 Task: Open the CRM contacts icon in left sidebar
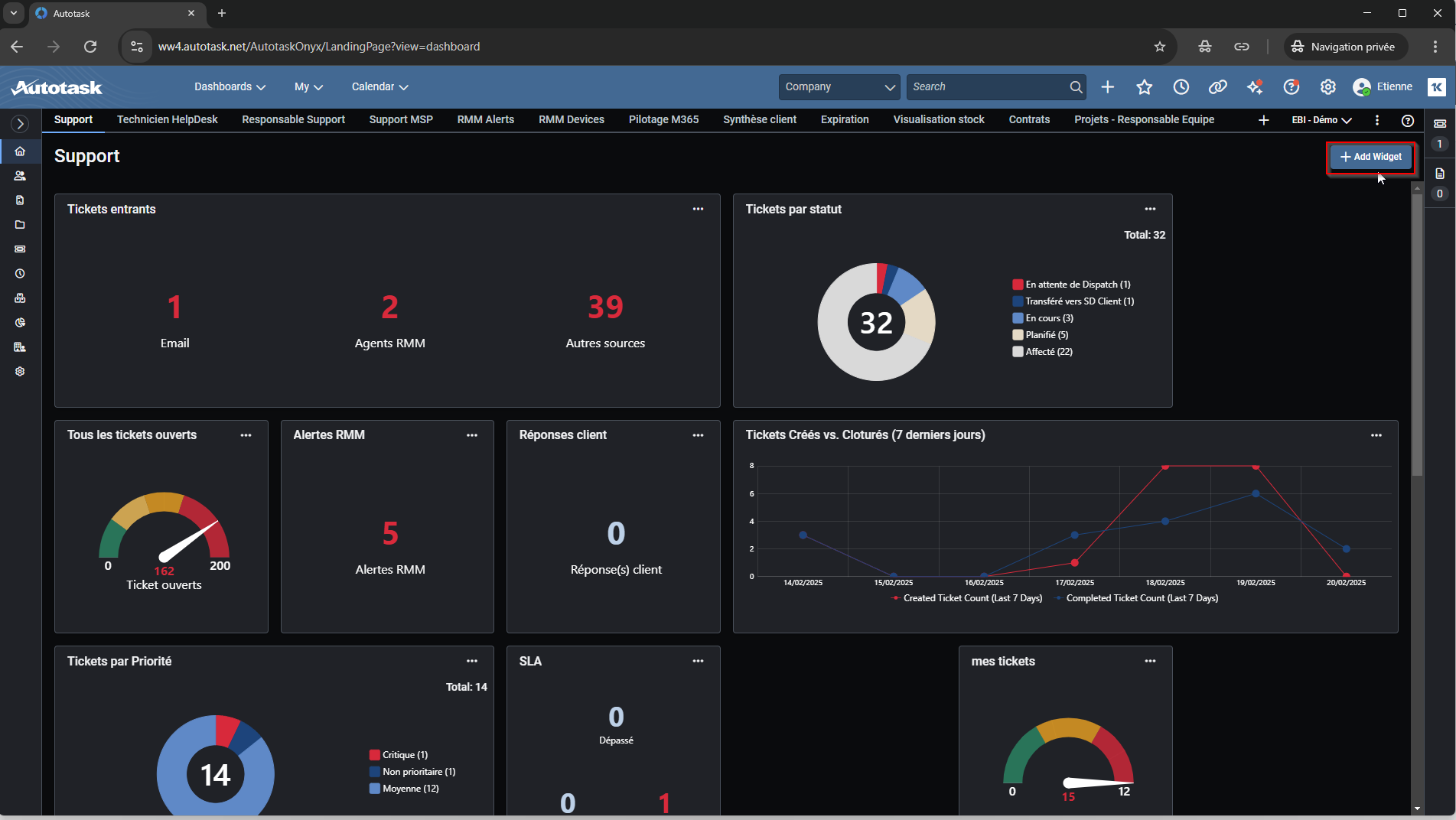coord(20,176)
